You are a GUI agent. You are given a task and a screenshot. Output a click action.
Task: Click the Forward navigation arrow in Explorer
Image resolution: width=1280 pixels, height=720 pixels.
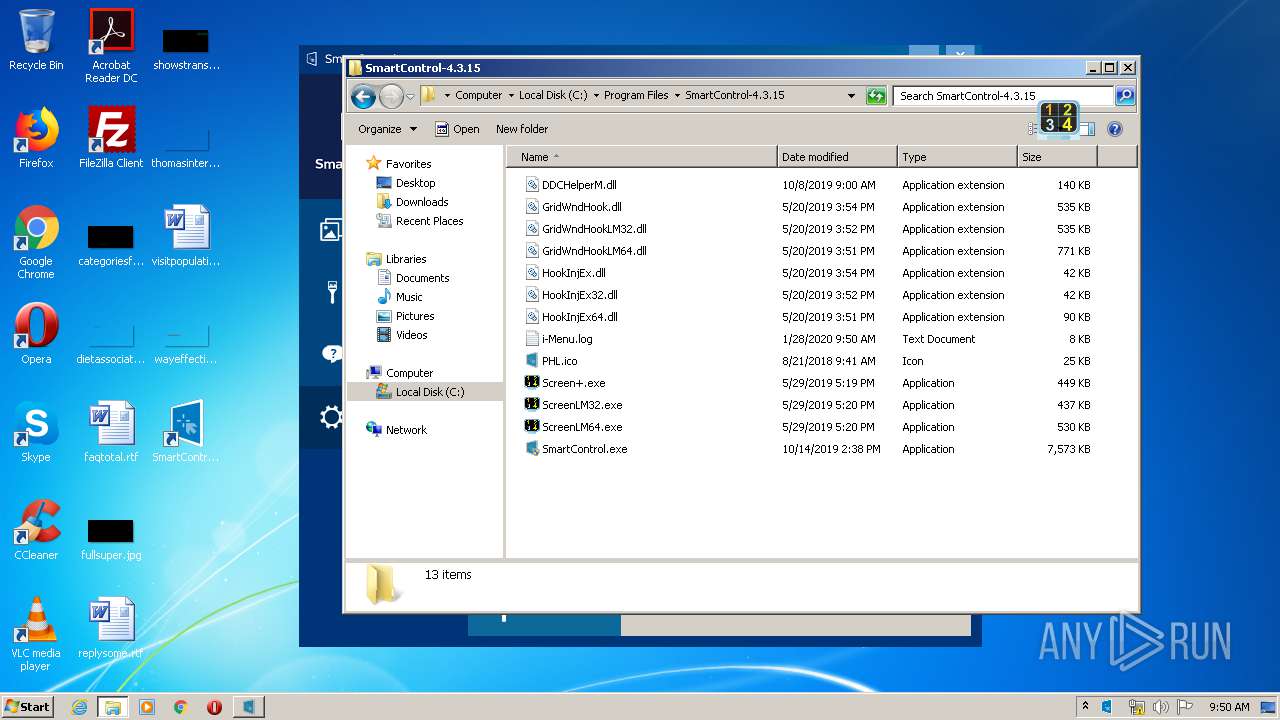coord(391,96)
